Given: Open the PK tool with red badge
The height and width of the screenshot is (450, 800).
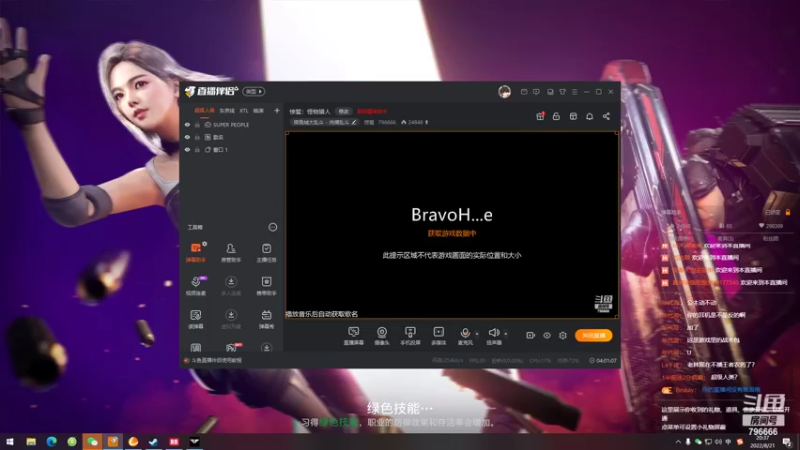Looking at the screenshot, I should (x=231, y=347).
